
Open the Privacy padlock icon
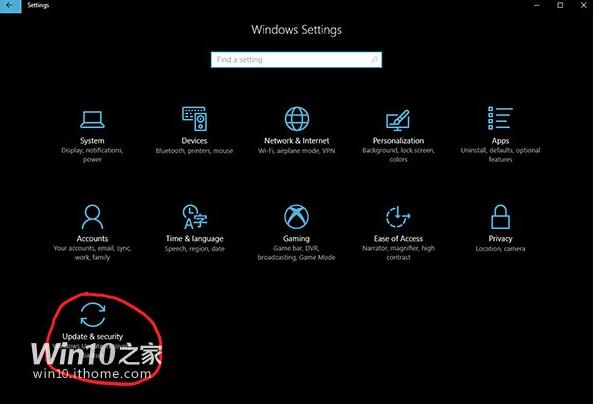[500, 217]
